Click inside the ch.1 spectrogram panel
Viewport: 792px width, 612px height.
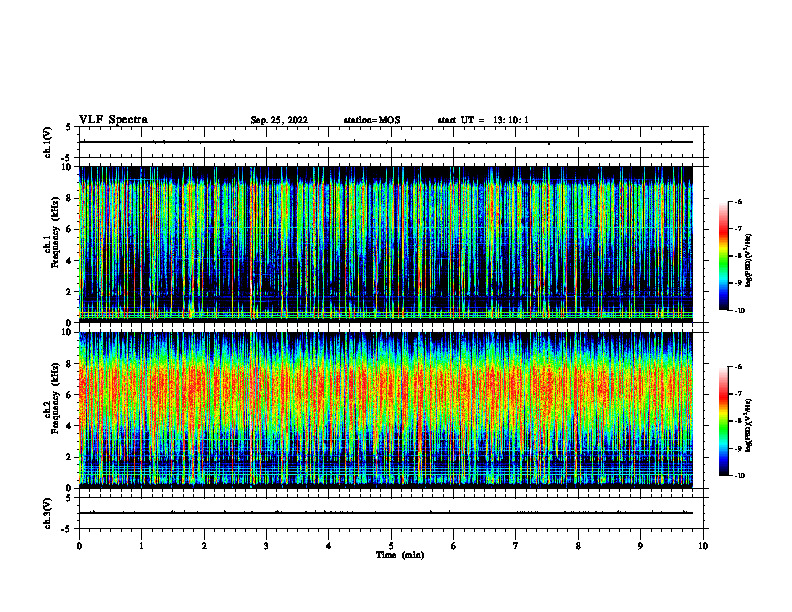click(385, 244)
